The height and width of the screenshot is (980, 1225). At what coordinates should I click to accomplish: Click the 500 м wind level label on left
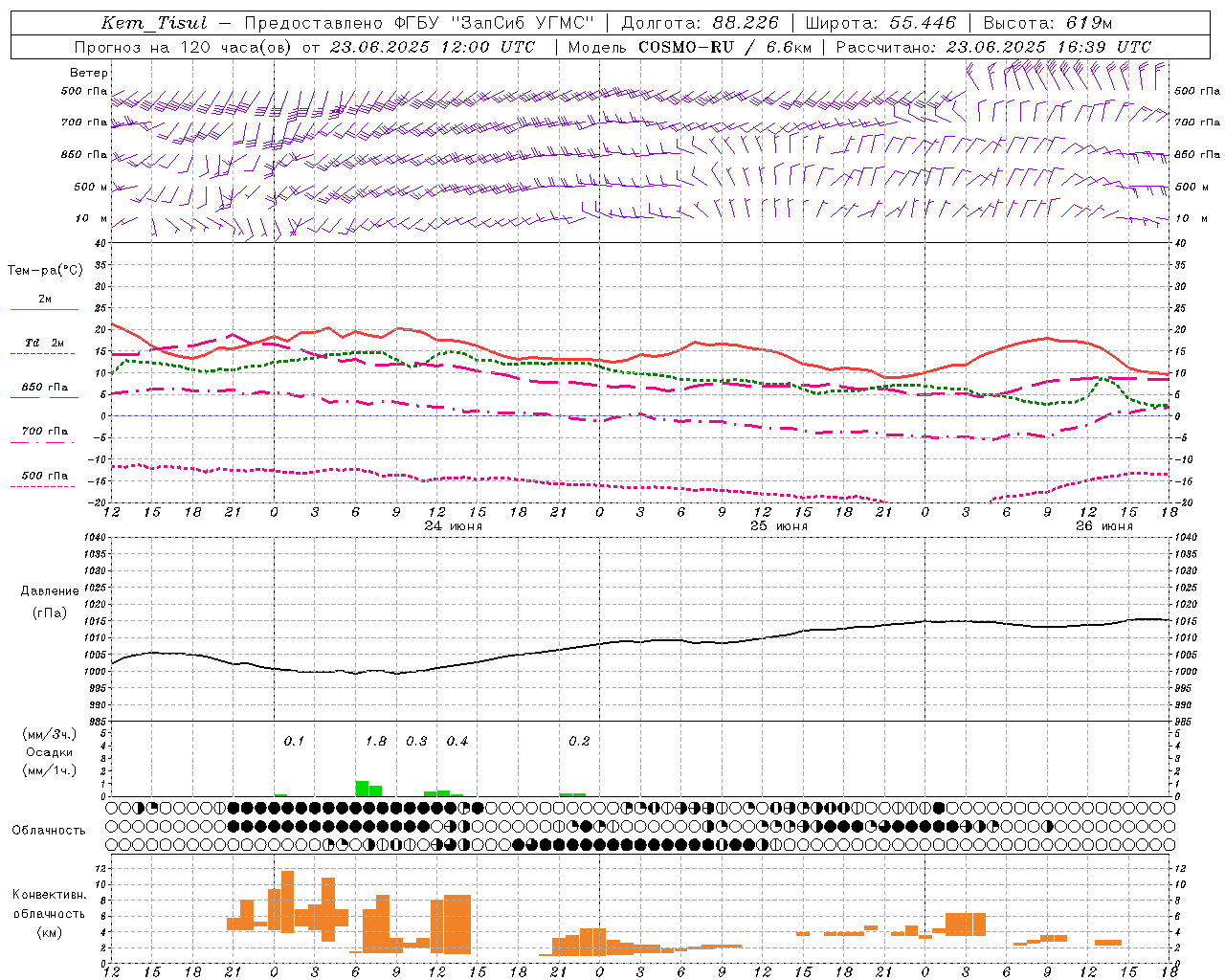click(92, 187)
